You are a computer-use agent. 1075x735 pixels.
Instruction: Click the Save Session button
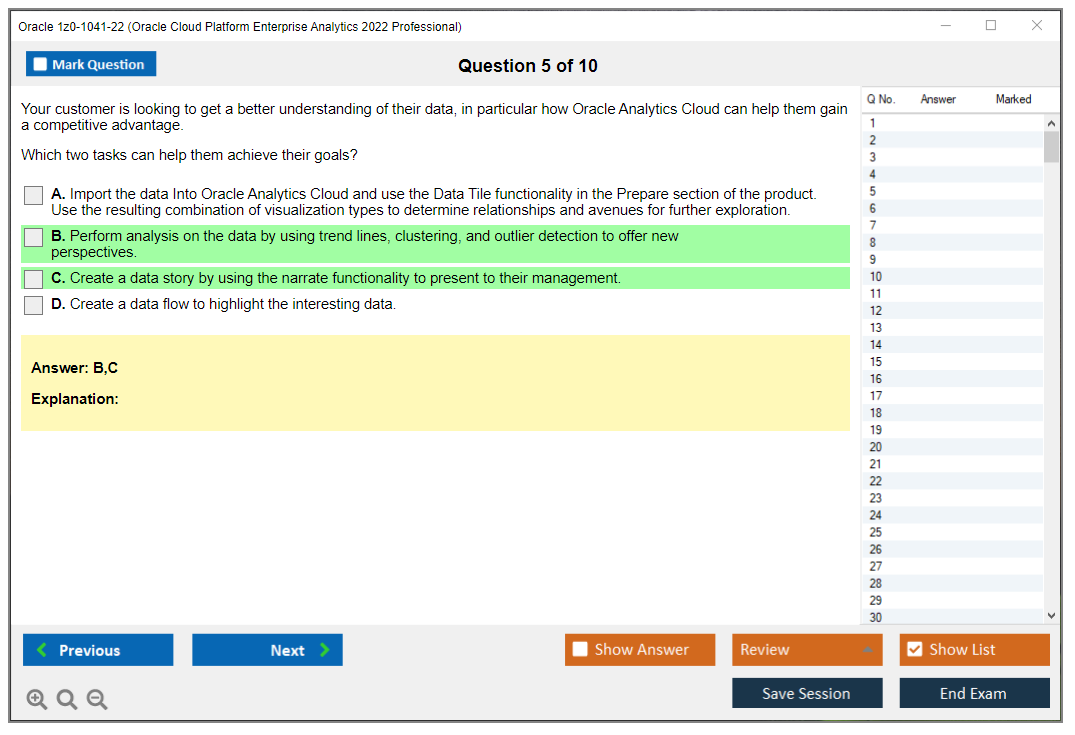click(x=807, y=693)
